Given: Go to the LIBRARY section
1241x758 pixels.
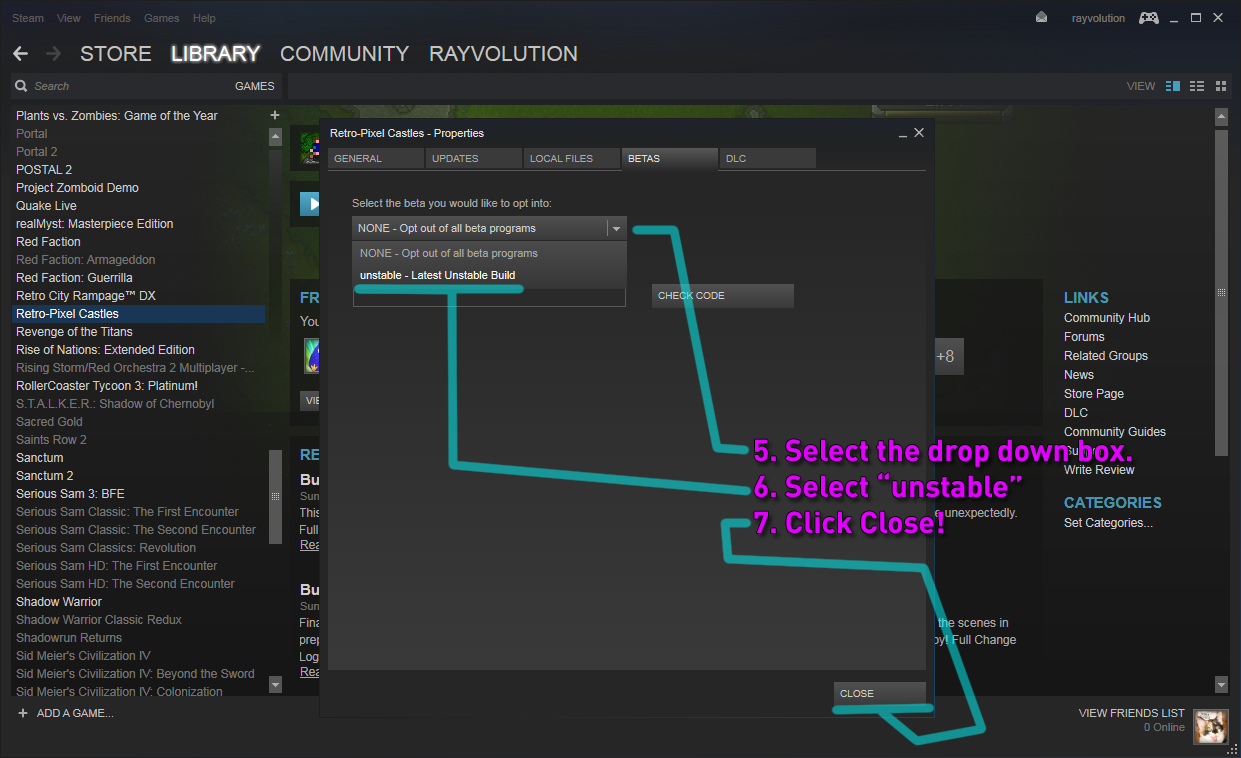Looking at the screenshot, I should [215, 54].
